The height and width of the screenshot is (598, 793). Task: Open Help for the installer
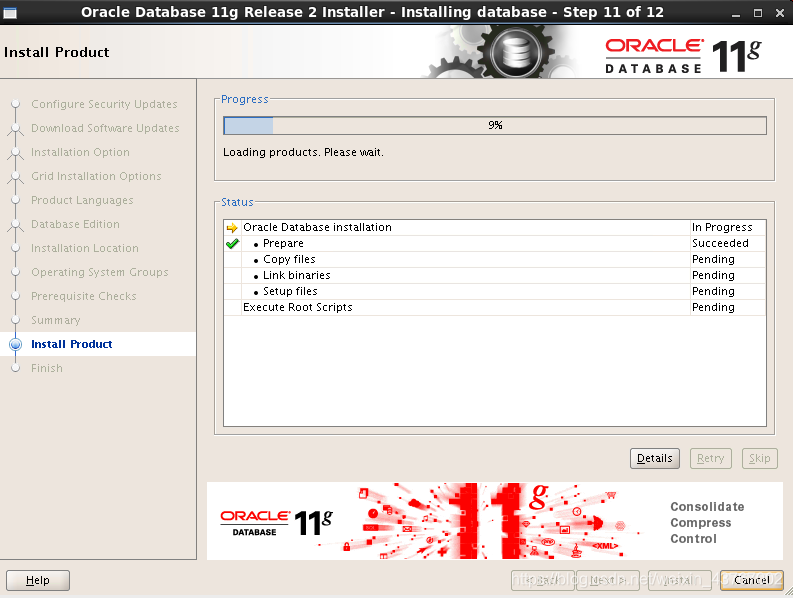tap(38, 580)
